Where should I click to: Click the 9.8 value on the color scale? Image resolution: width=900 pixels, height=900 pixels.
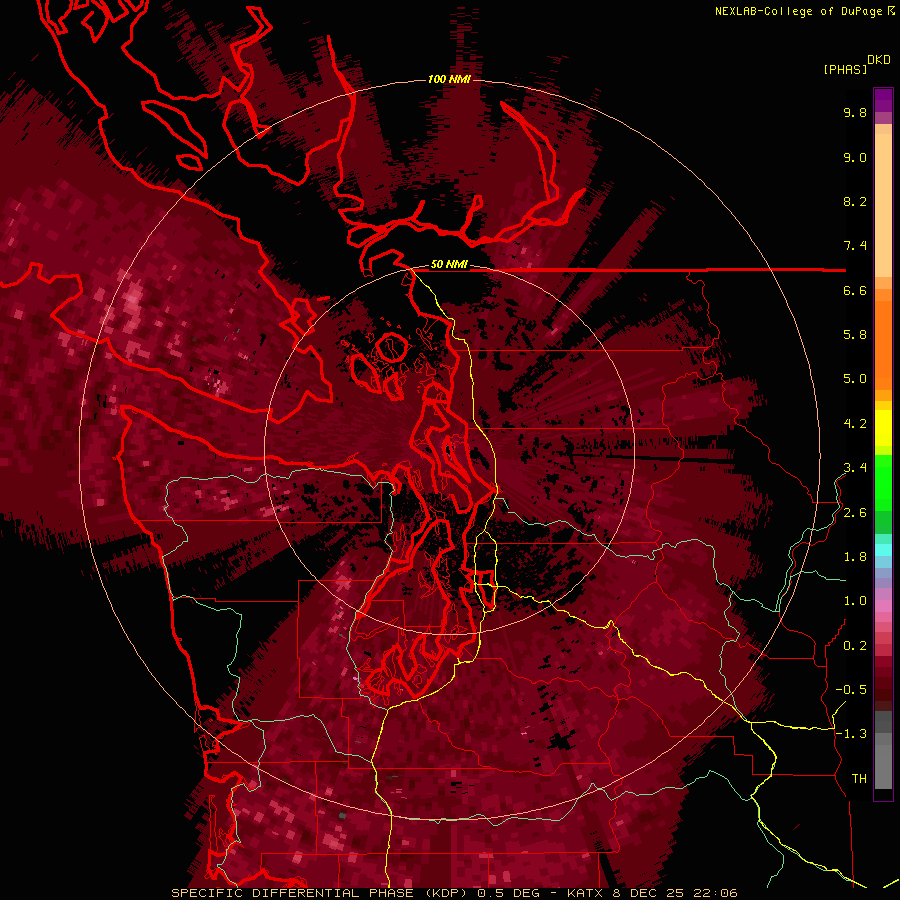pos(855,112)
